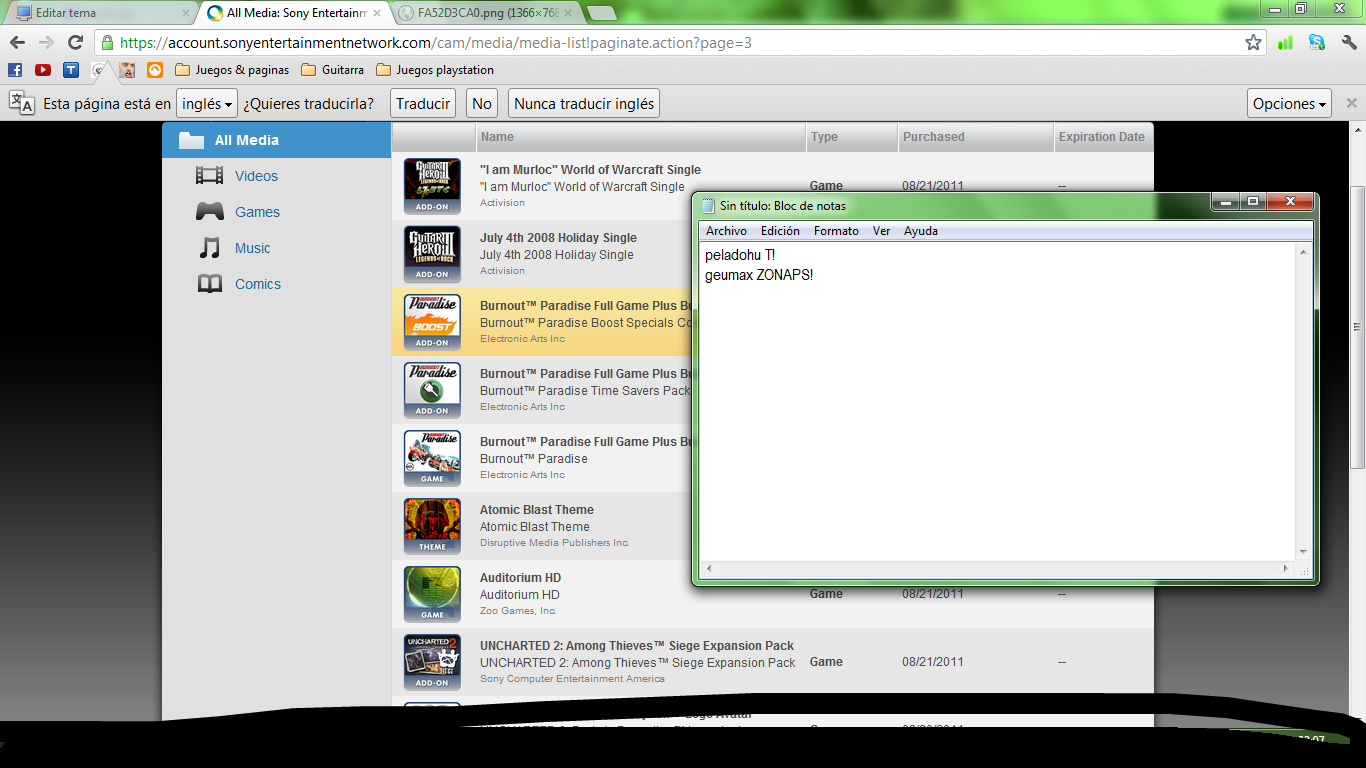
Task: Open Chrome's wrench menu
Action: point(1349,43)
